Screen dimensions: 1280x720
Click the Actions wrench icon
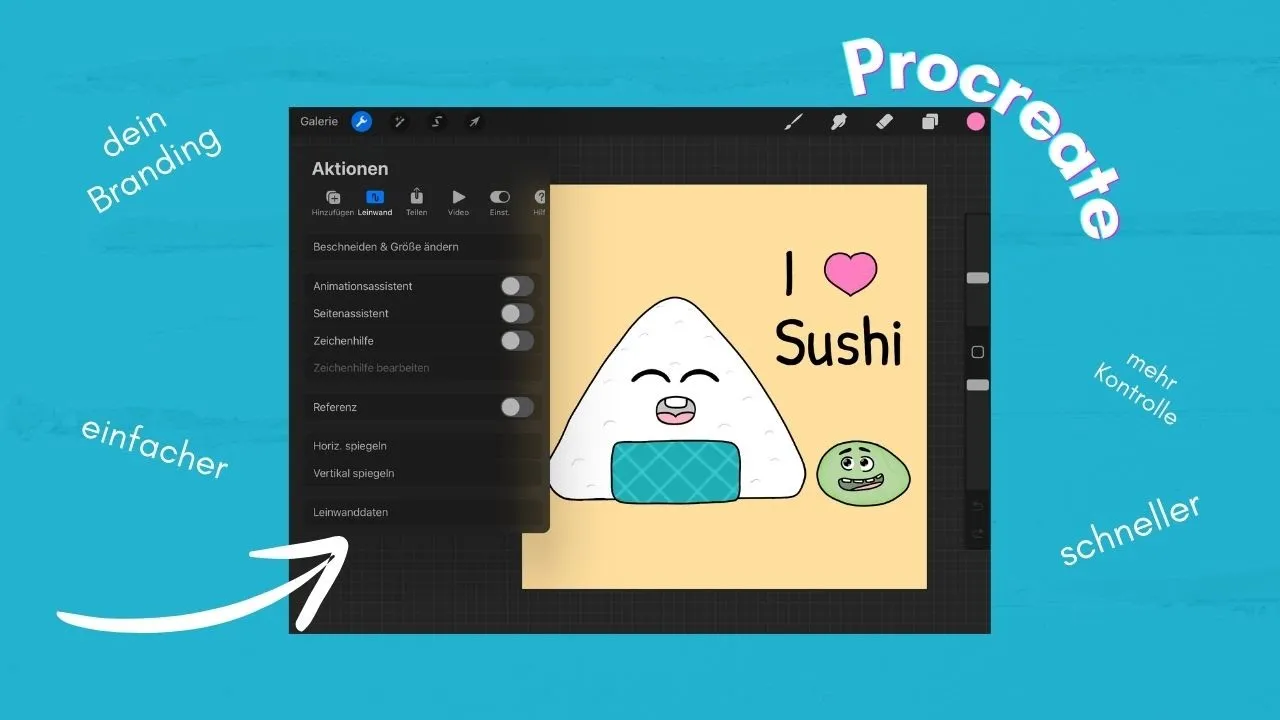(362, 122)
